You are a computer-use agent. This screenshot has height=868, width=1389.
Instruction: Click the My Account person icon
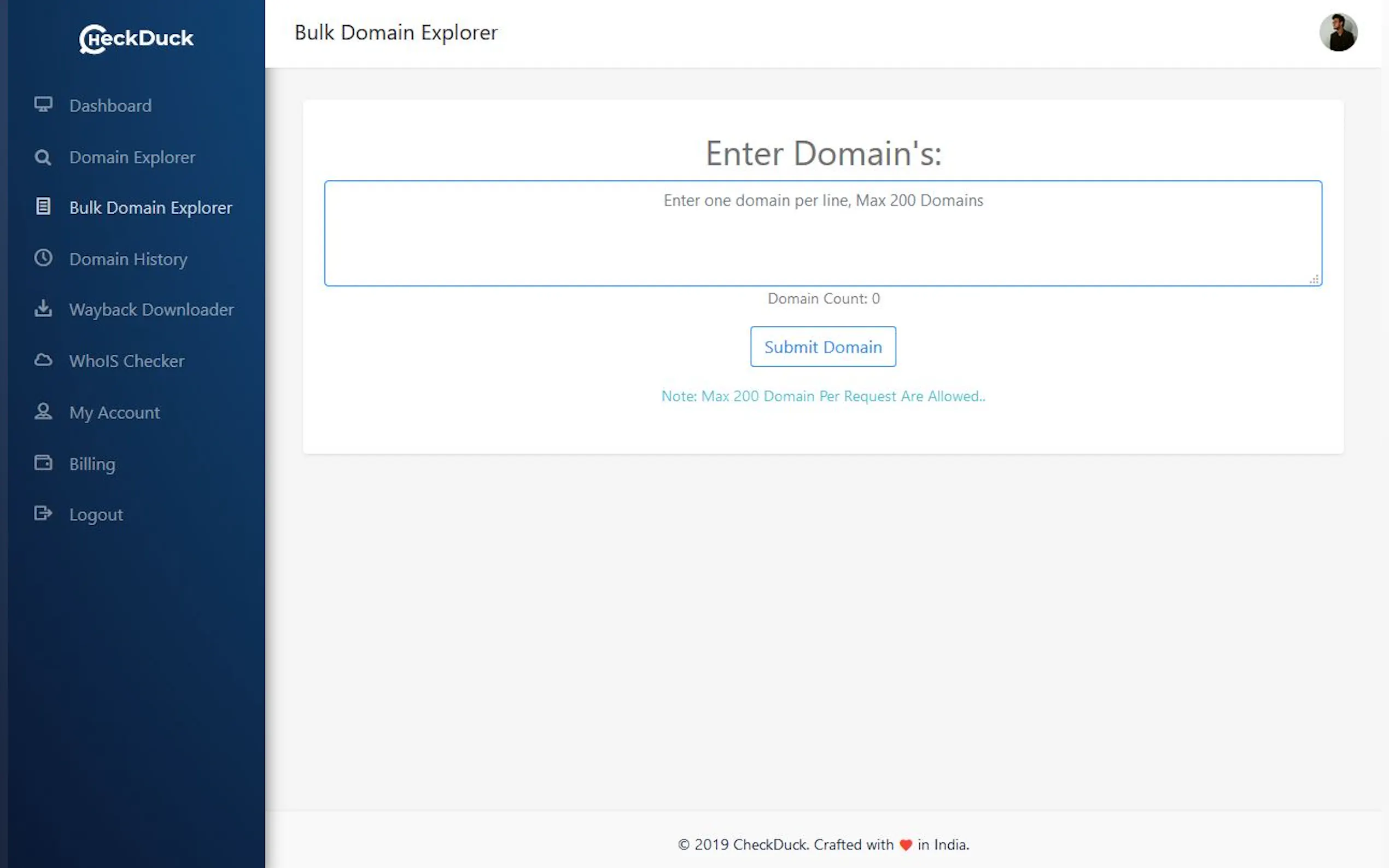pyautogui.click(x=43, y=412)
